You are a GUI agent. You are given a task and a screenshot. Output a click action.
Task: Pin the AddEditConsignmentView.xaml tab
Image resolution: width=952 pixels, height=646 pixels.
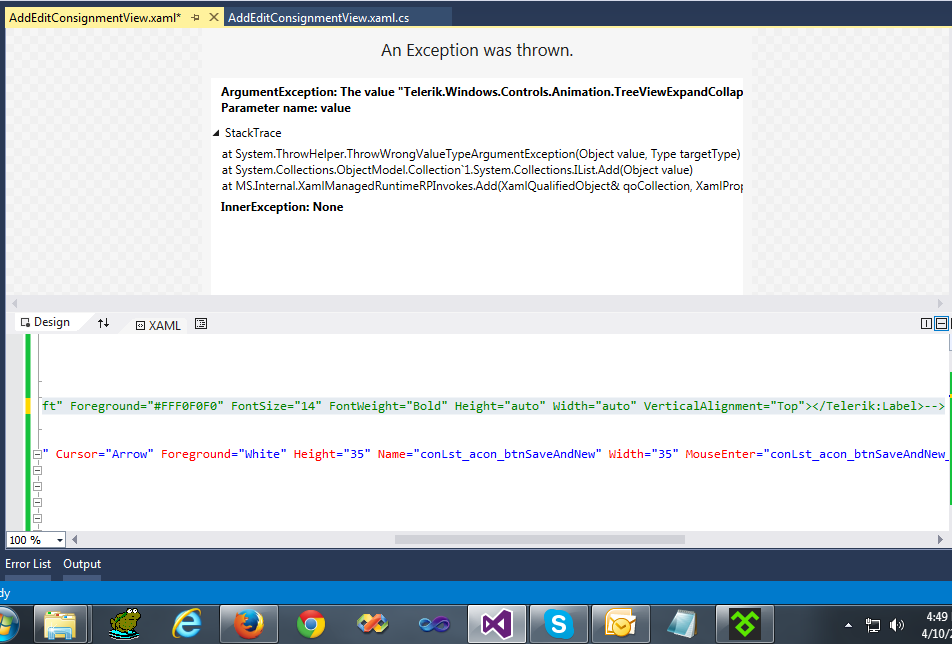point(195,18)
